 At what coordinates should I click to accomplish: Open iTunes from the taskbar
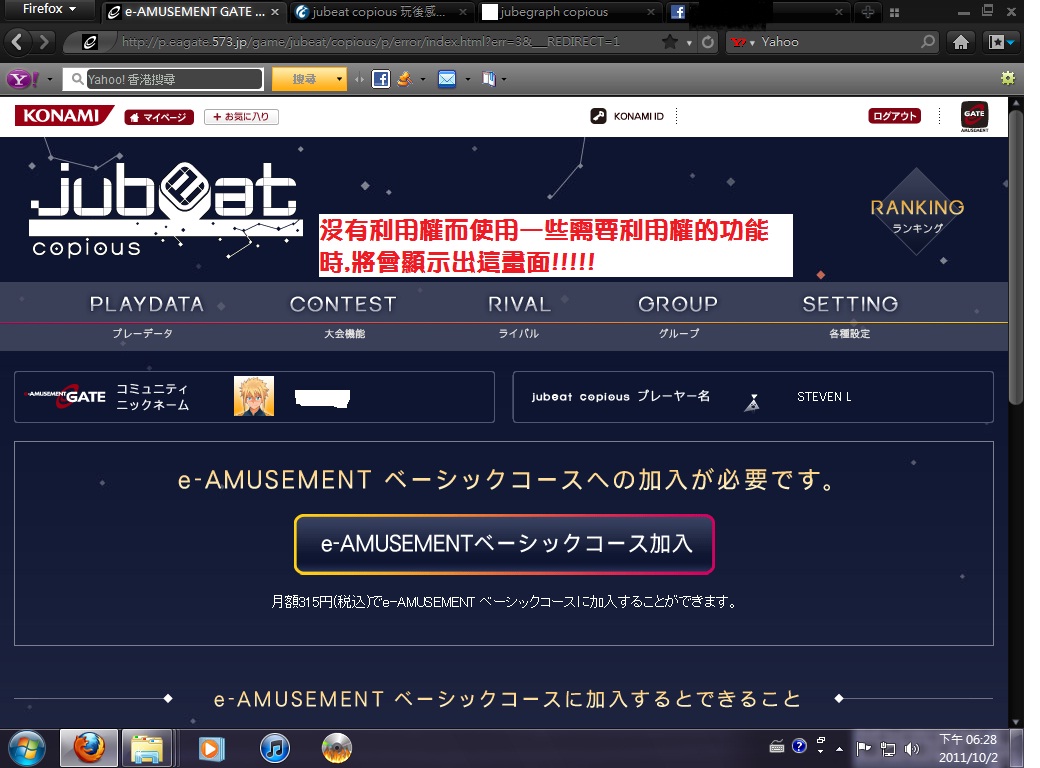point(275,749)
